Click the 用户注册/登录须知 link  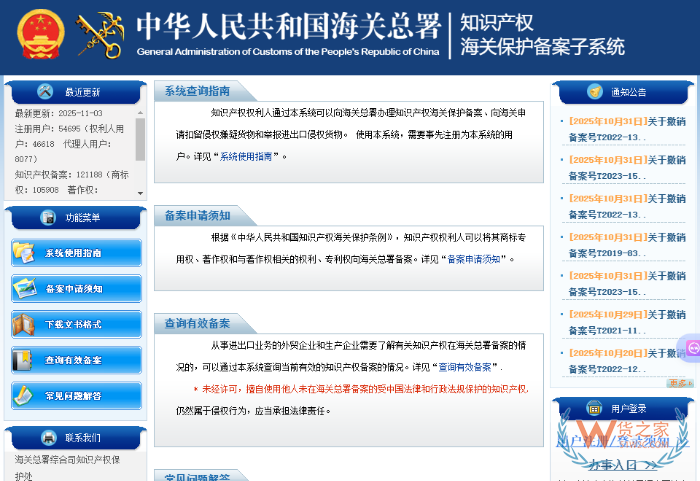pyautogui.click(x=613, y=442)
